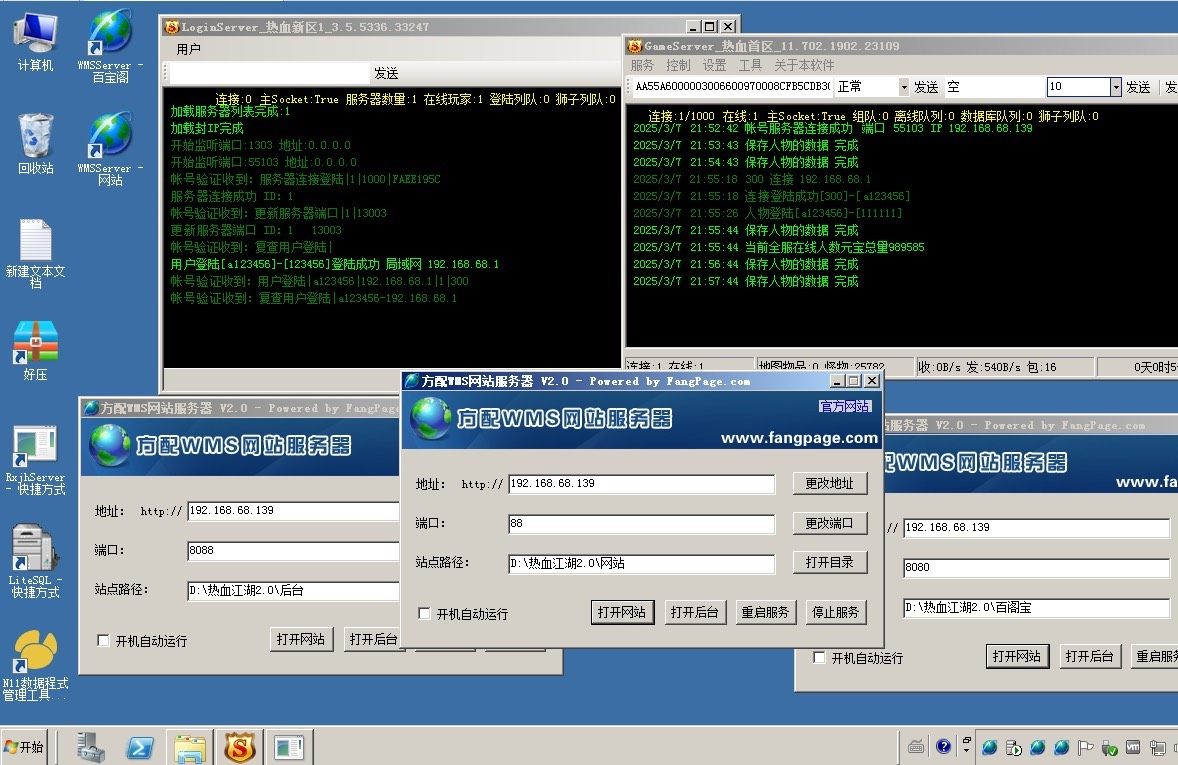1178x765 pixels.
Task: Click the 更改地址 button
Action: pyautogui.click(x=830, y=483)
